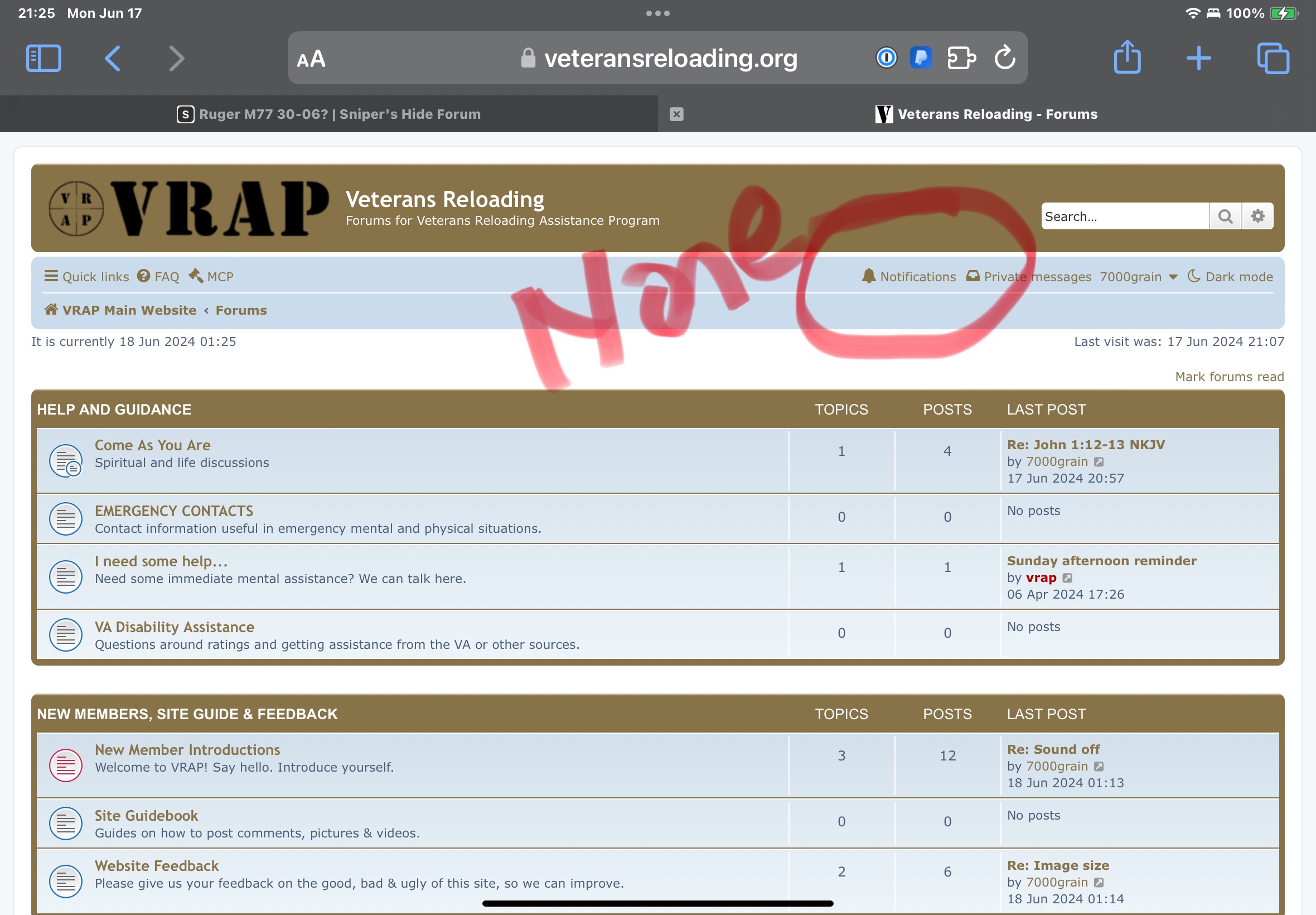
Task: Tap the veteransreloading.org address field
Action: click(657, 58)
